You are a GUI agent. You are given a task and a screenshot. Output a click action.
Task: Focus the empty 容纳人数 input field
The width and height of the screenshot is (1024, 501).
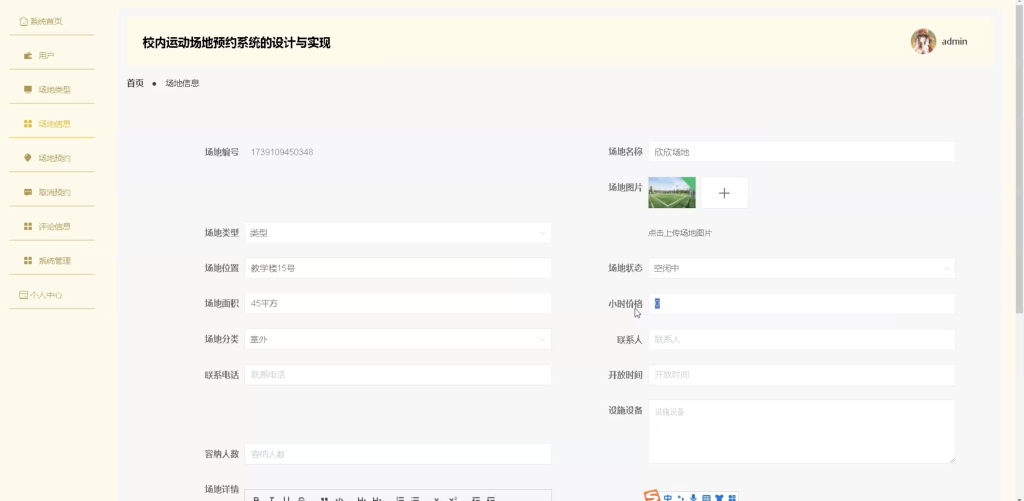(x=398, y=453)
